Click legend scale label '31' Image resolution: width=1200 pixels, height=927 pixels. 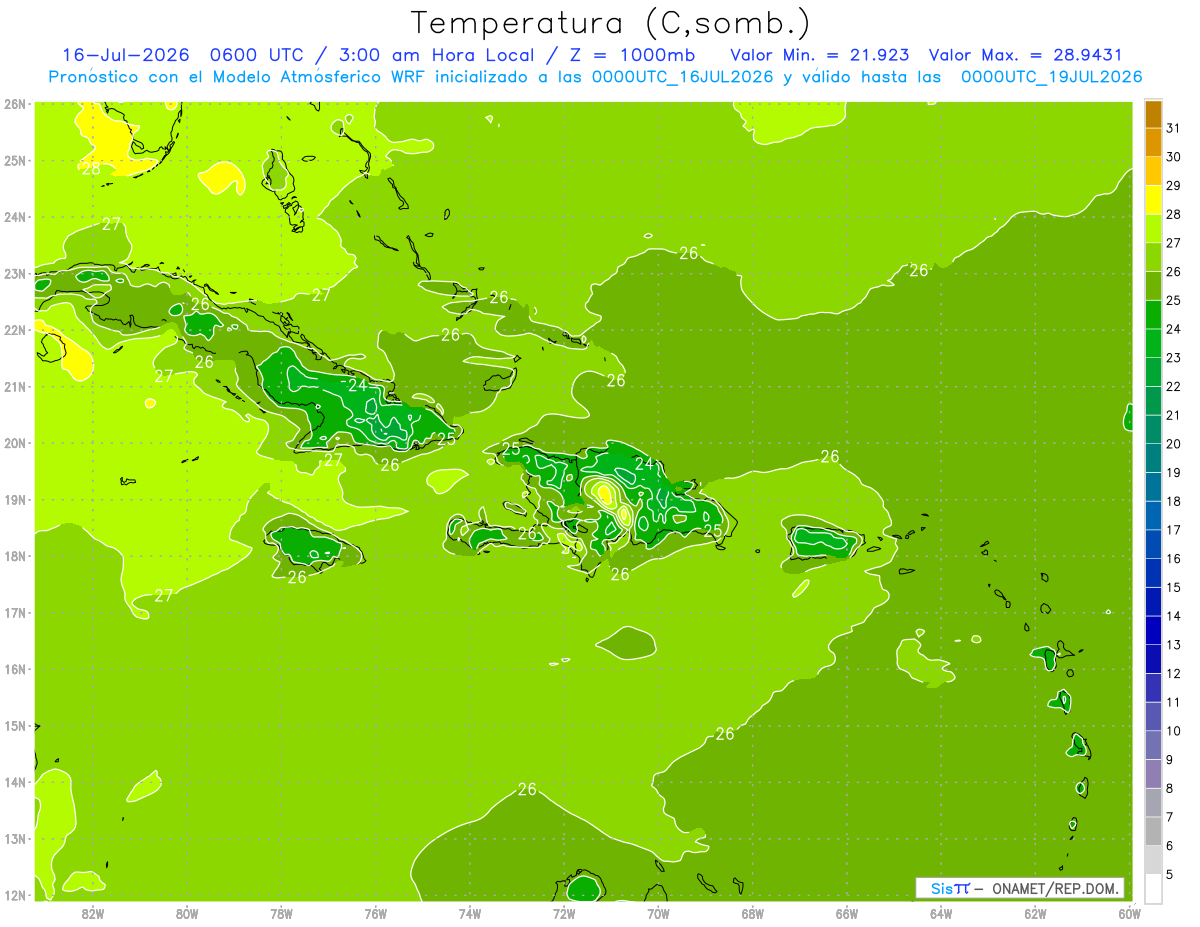click(1173, 128)
